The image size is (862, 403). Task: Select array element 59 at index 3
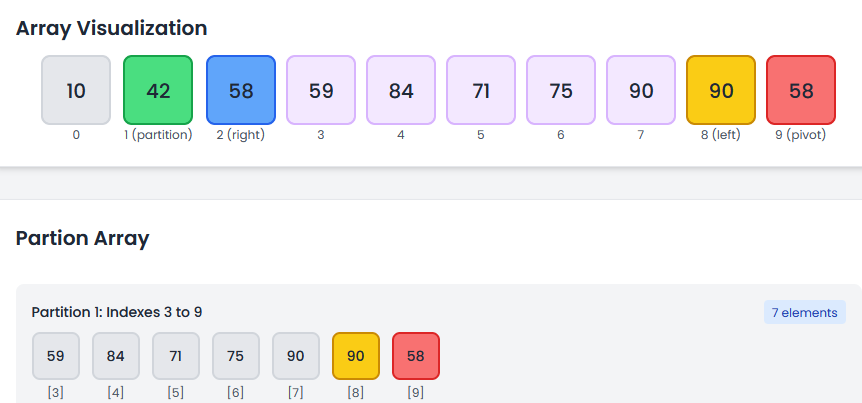[x=321, y=90]
